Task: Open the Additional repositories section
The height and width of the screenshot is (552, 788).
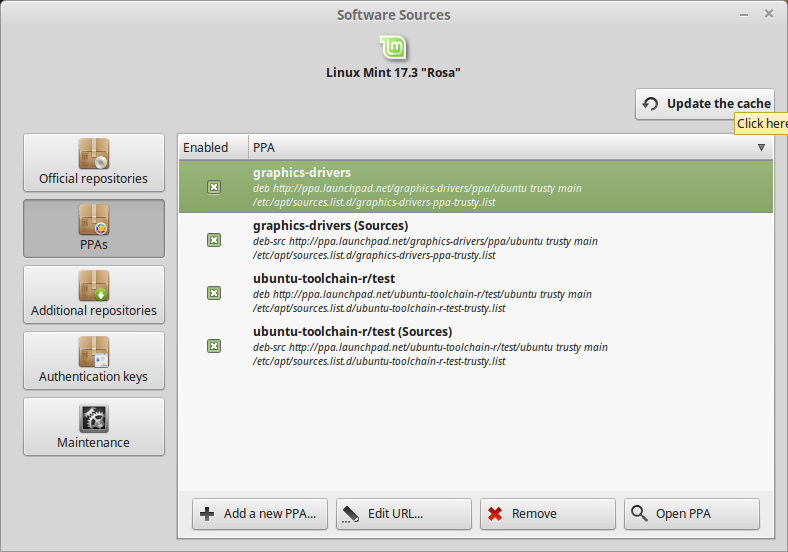Action: pyautogui.click(x=94, y=295)
